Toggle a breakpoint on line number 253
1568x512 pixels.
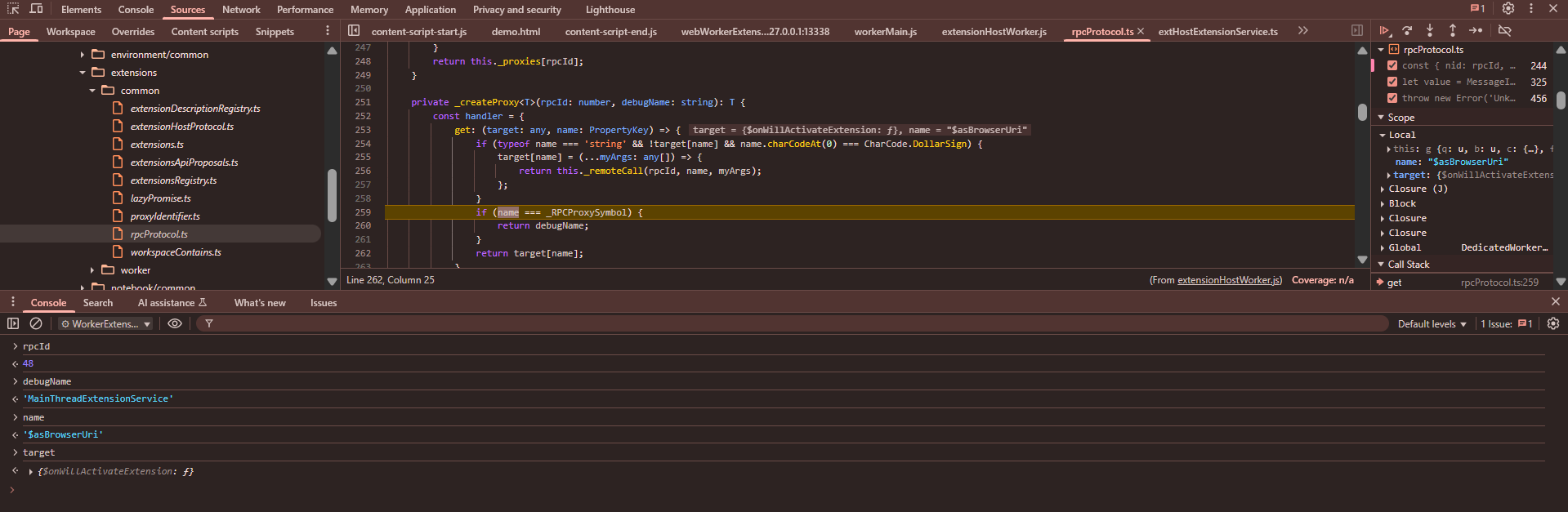(363, 130)
